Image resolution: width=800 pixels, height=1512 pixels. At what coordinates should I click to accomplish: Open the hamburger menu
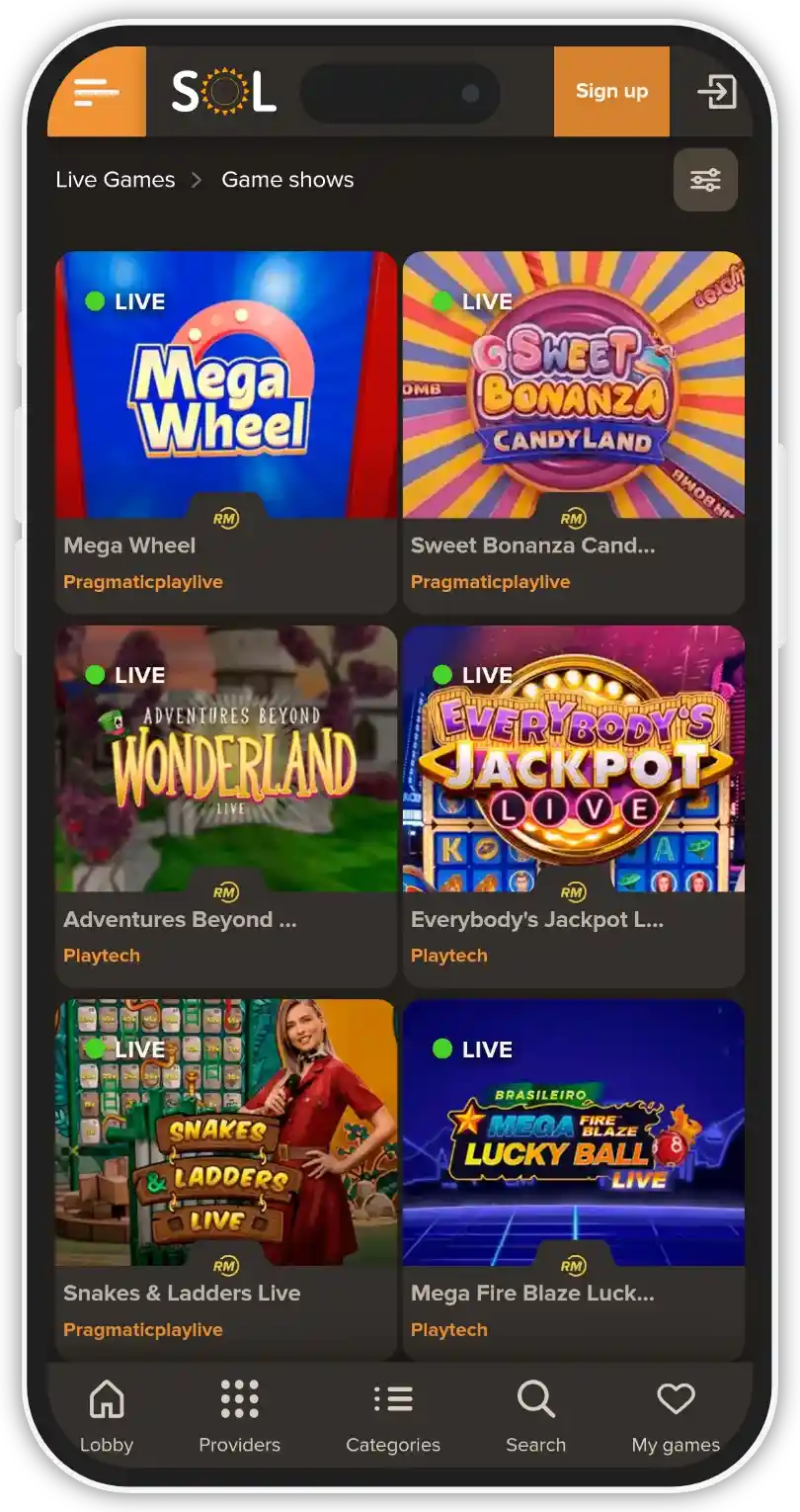pyautogui.click(x=97, y=91)
